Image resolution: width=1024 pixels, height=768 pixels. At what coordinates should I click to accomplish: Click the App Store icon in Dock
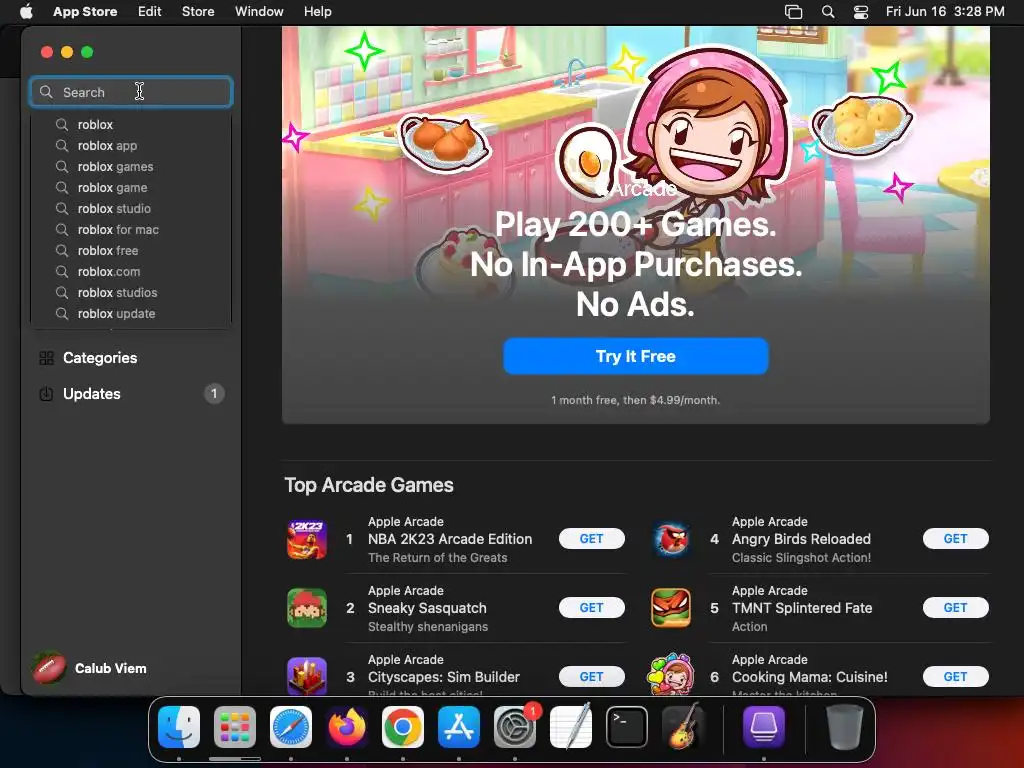(459, 727)
